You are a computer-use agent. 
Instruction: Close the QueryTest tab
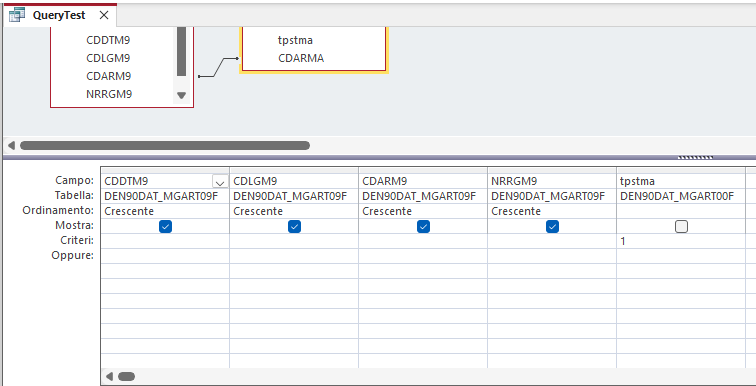click(104, 15)
